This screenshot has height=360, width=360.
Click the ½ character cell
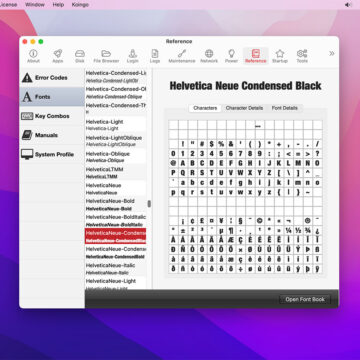coord(298,230)
